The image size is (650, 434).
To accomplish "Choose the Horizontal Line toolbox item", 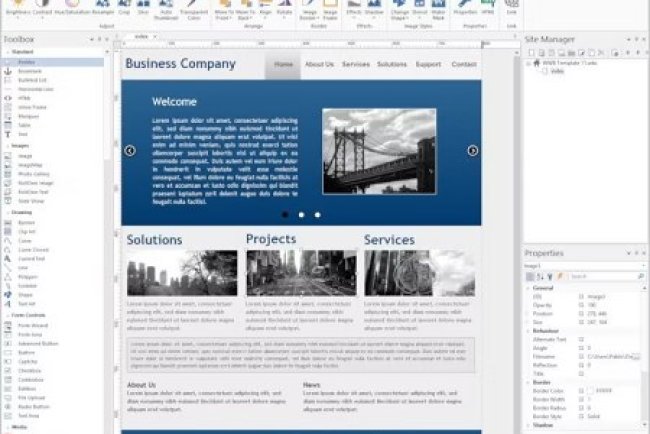I will click(x=36, y=89).
